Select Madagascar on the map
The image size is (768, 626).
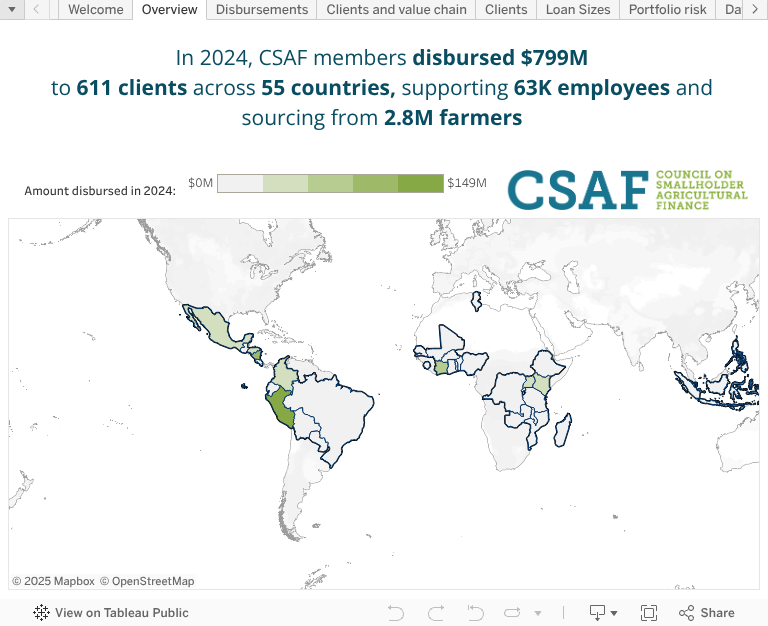(564, 431)
